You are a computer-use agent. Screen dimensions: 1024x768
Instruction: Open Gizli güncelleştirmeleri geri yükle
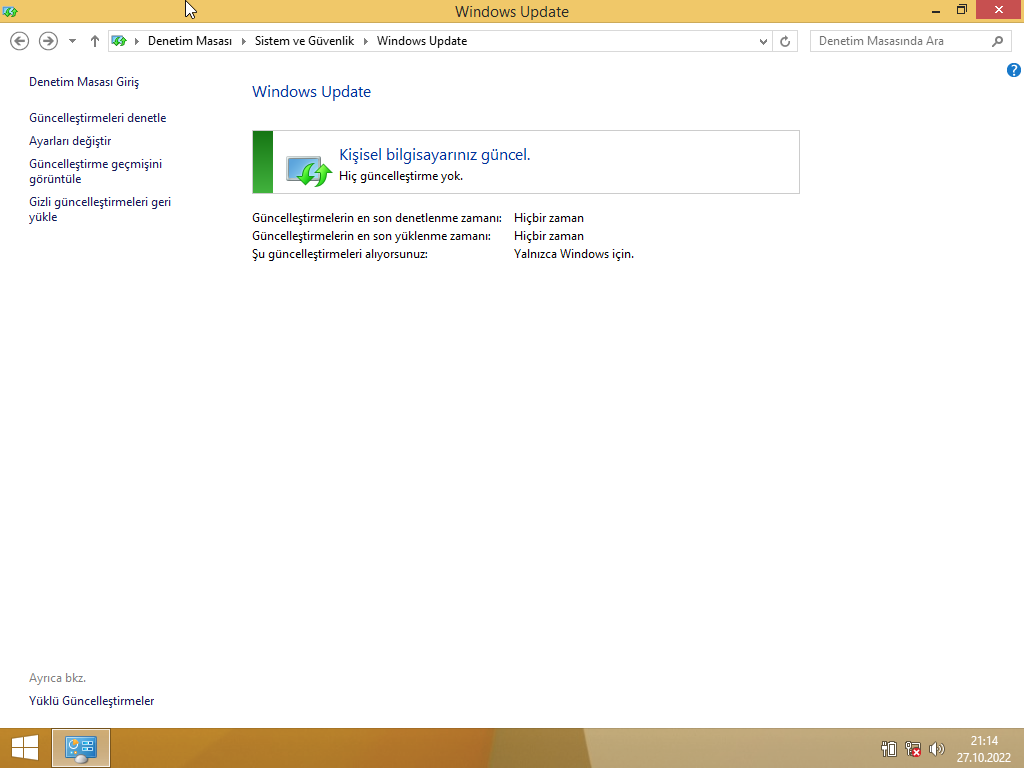(x=100, y=209)
